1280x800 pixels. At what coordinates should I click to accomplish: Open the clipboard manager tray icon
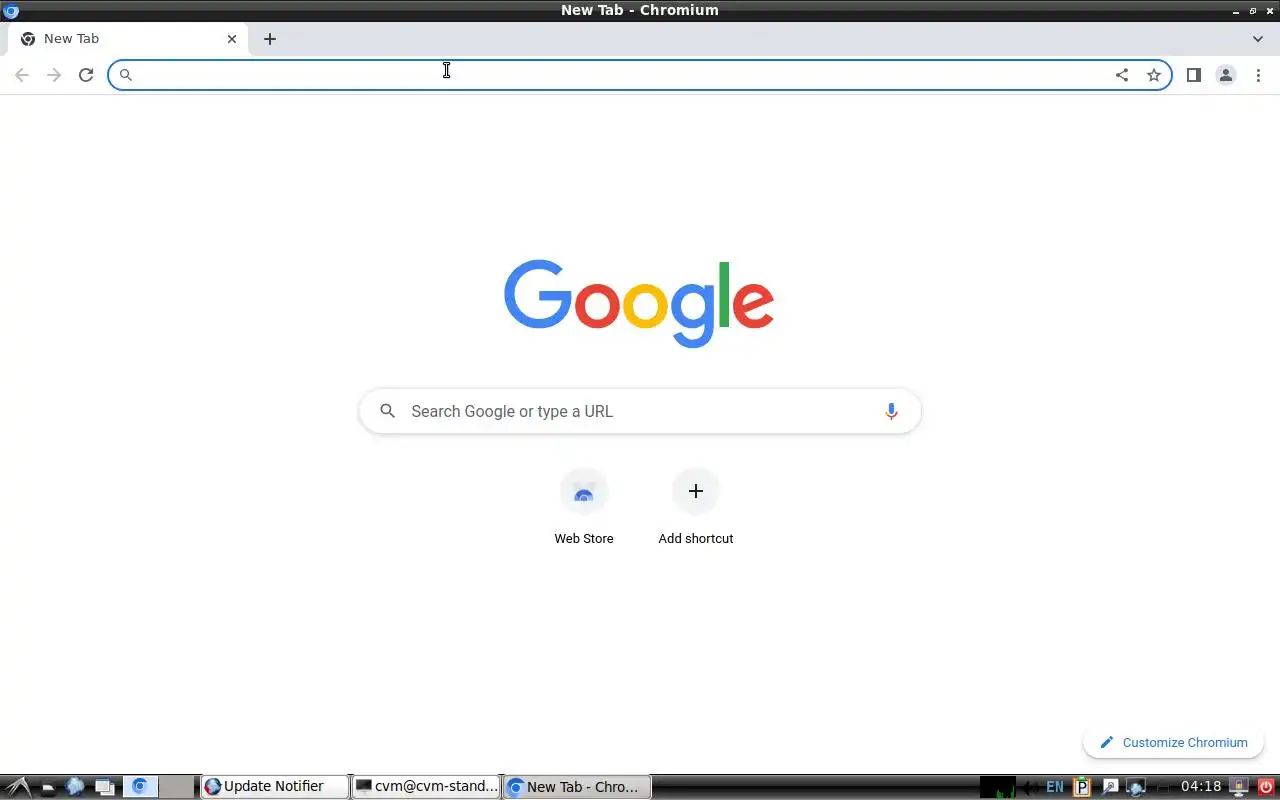click(x=1082, y=787)
